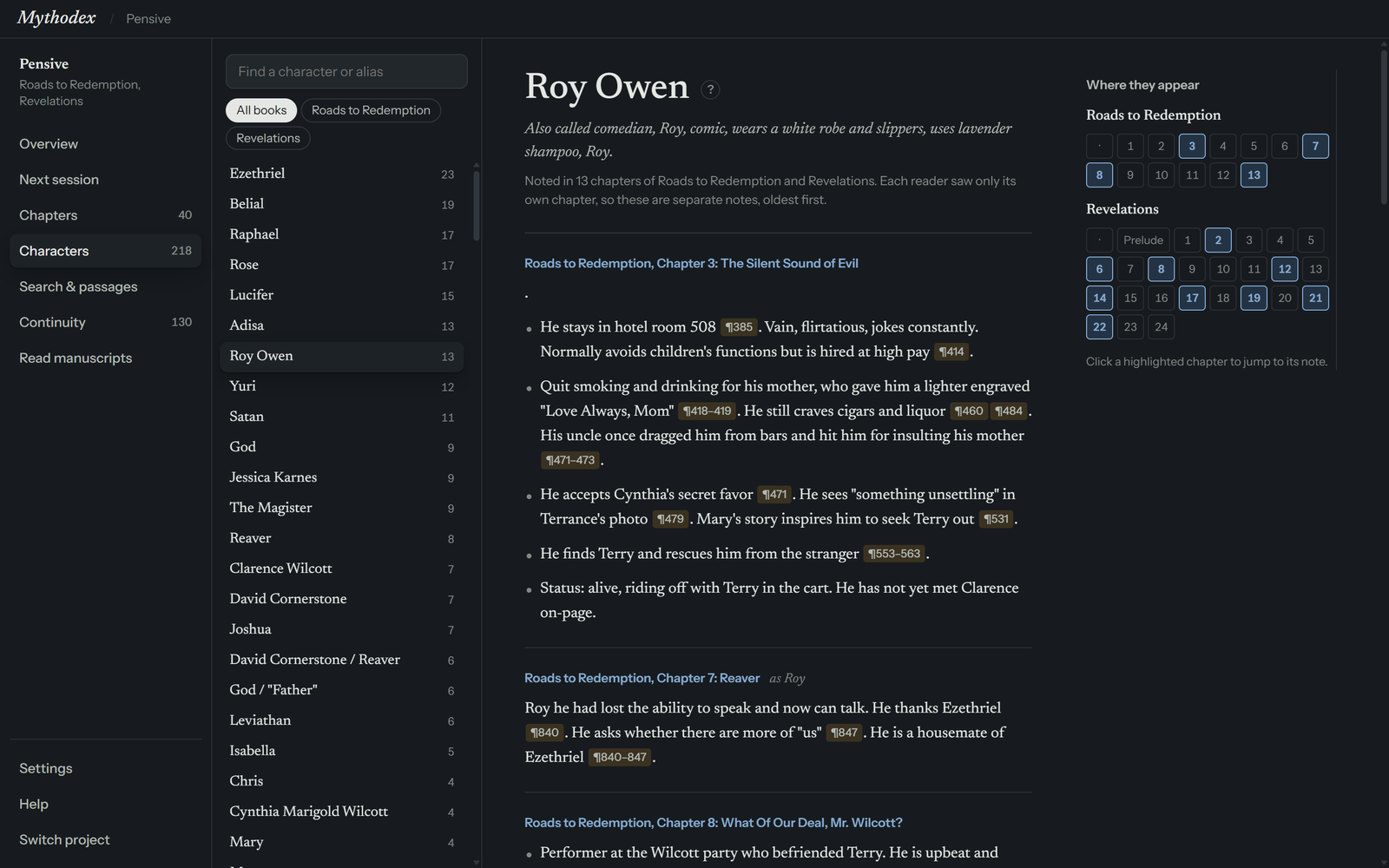Select Cynthia Marigold Wilcott in the list

click(342, 812)
